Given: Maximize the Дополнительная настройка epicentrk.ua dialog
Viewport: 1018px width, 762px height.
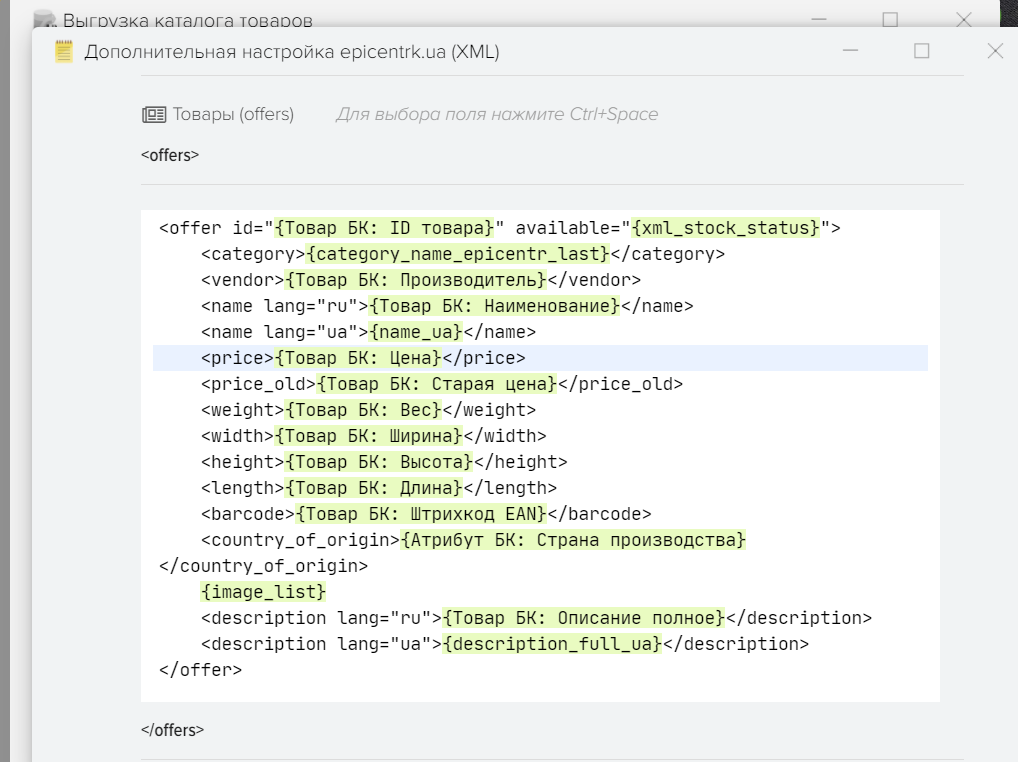Looking at the screenshot, I should click(922, 51).
